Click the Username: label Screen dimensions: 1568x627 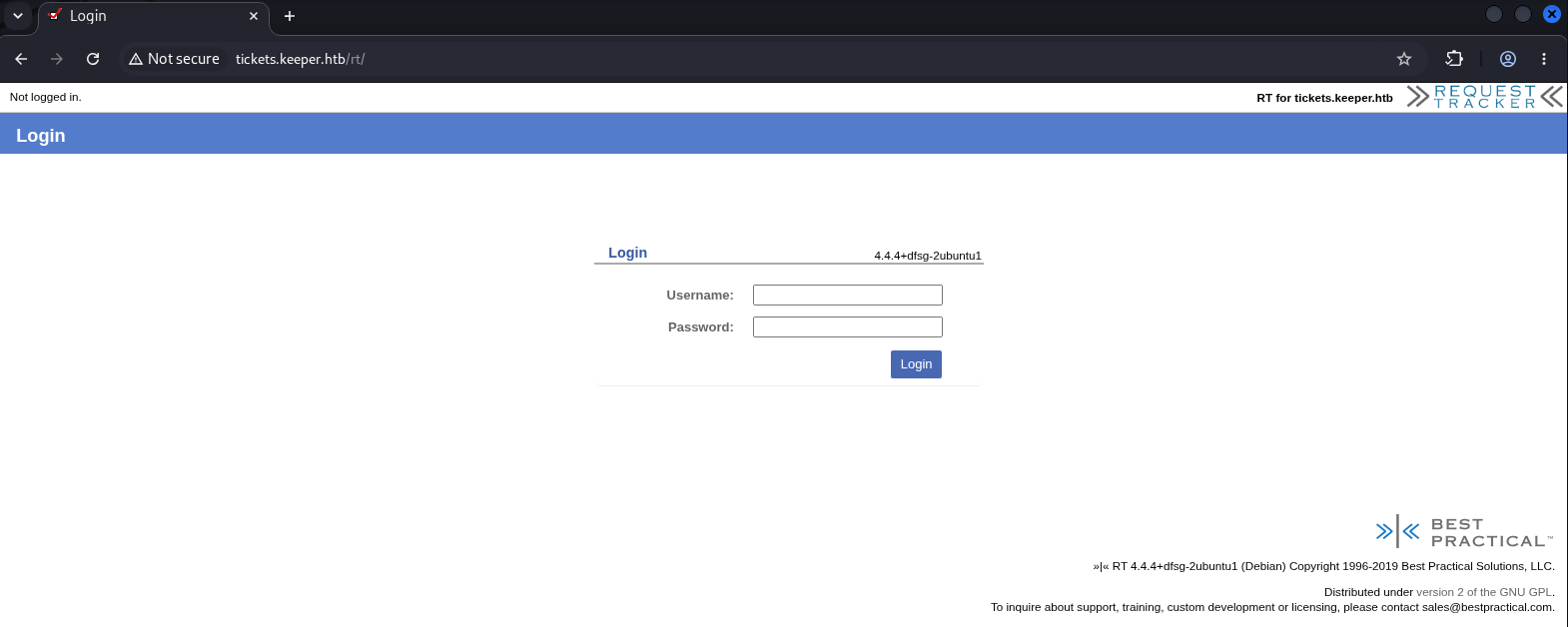pos(700,296)
